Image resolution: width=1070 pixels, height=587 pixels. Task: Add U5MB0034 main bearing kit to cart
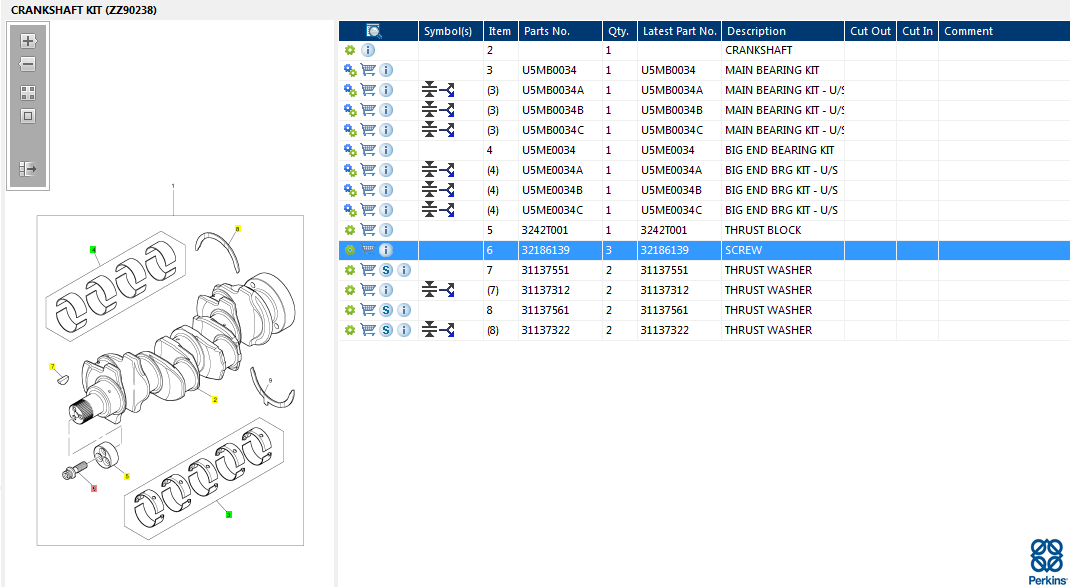(x=368, y=70)
